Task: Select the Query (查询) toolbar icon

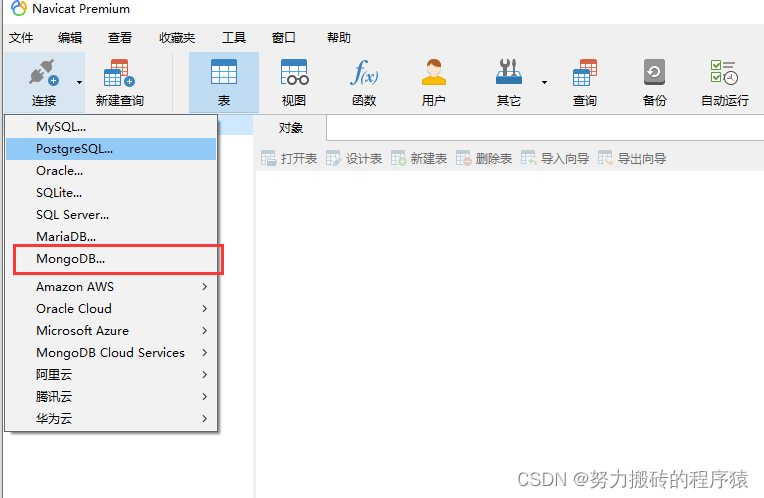Action: pos(585,72)
